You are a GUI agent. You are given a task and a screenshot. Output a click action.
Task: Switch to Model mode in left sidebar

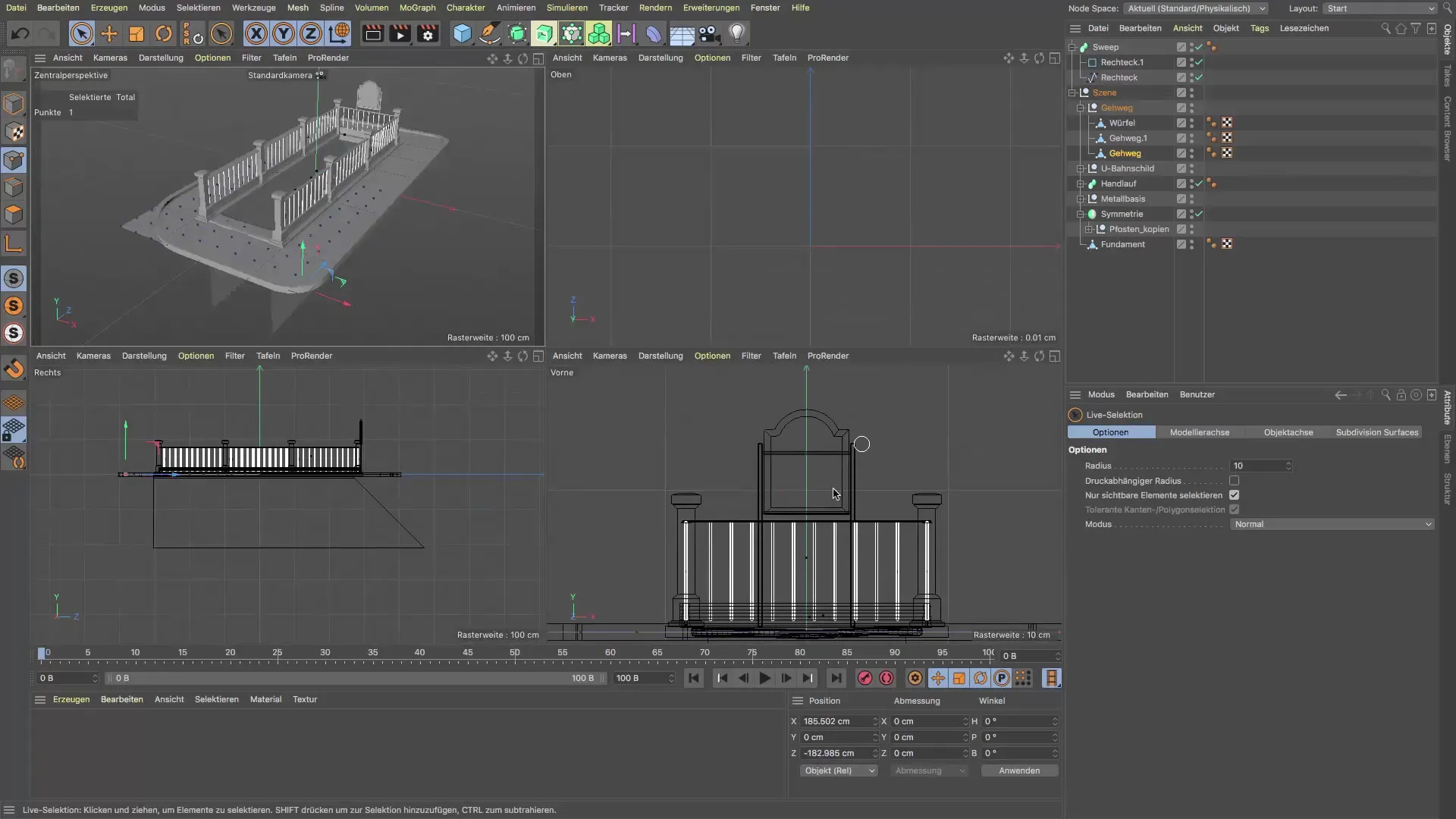pyautogui.click(x=14, y=104)
